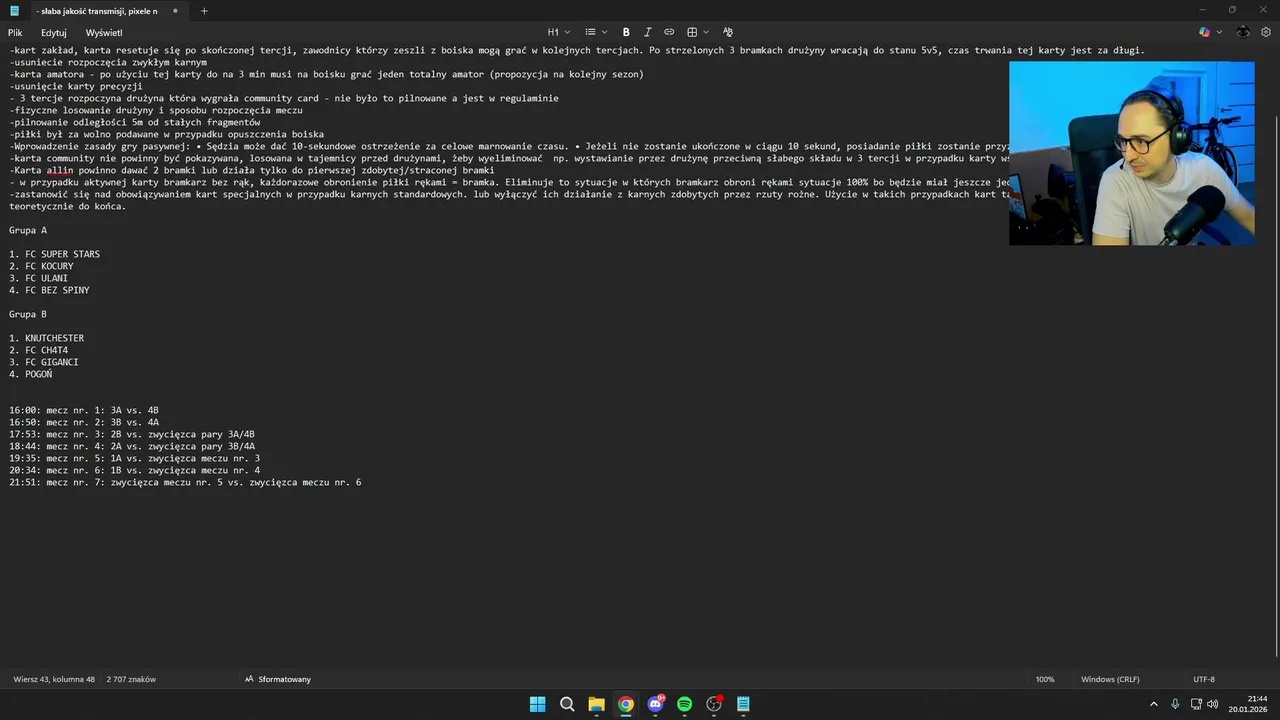
Task: Place cursor in '19:35: mecz nr. 5' line
Action: point(135,458)
